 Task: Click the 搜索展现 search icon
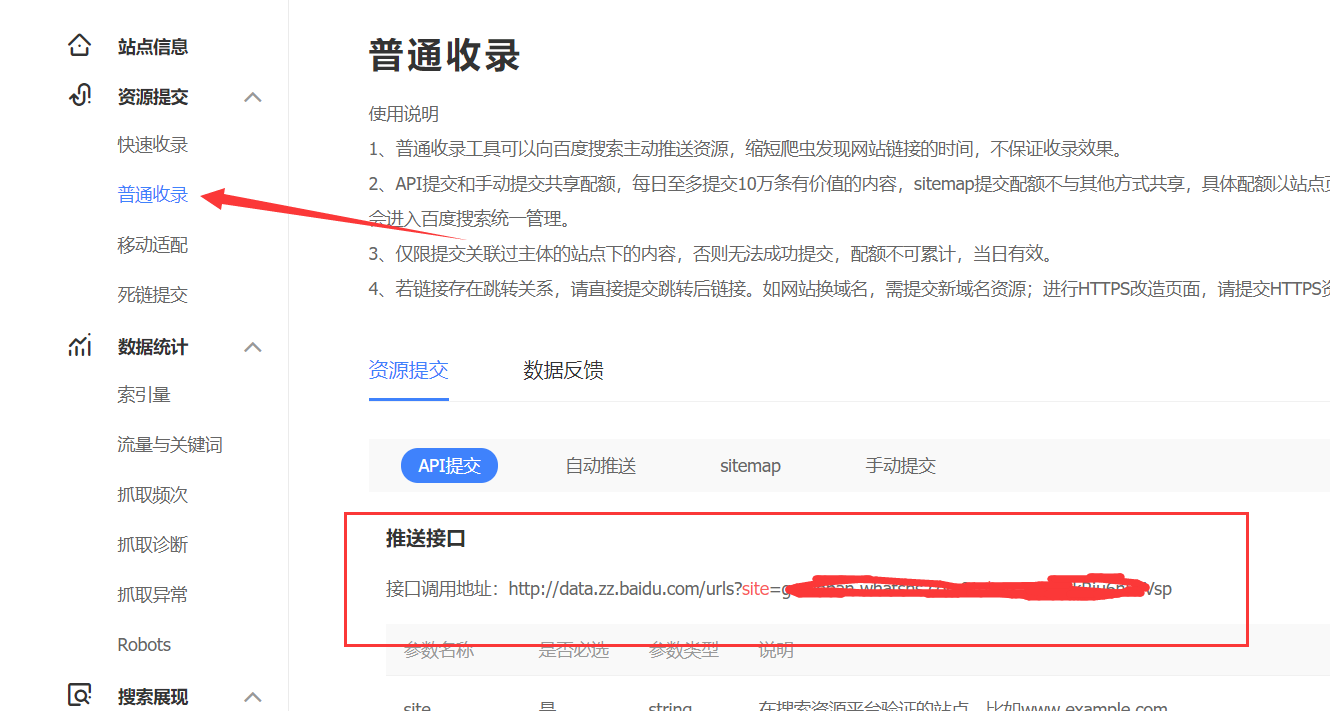click(x=79, y=695)
